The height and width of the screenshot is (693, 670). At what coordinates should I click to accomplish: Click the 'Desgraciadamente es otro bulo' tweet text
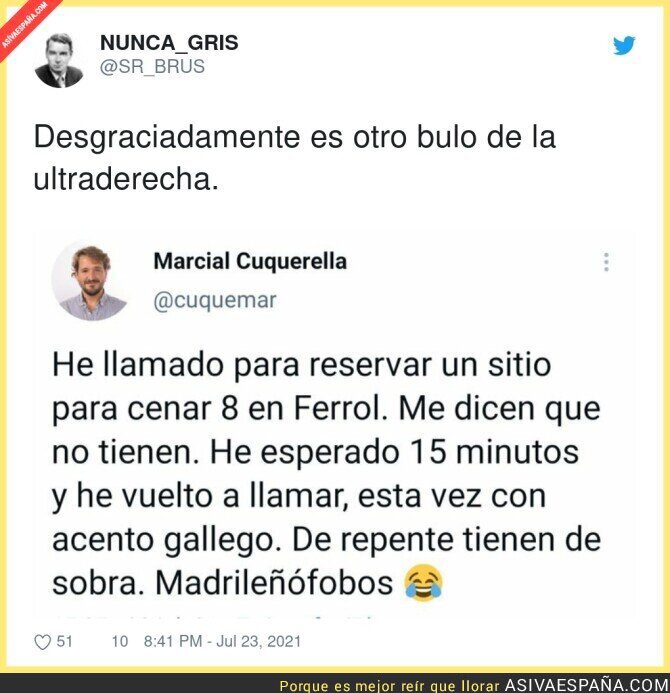(x=295, y=158)
